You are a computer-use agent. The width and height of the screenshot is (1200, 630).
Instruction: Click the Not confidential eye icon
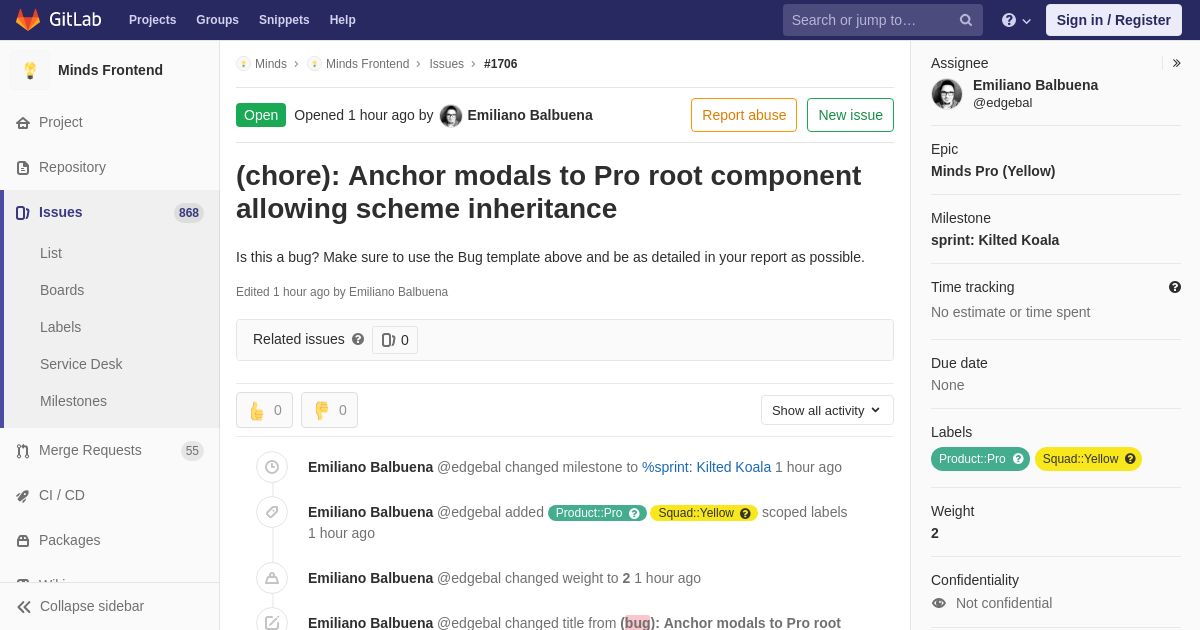939,603
